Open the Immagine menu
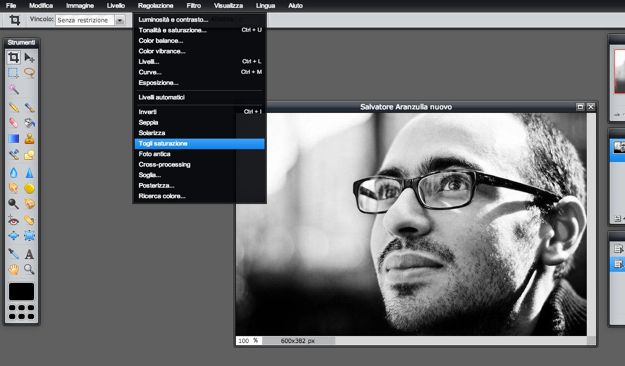Screen dimensions: 625x366 (80, 6)
